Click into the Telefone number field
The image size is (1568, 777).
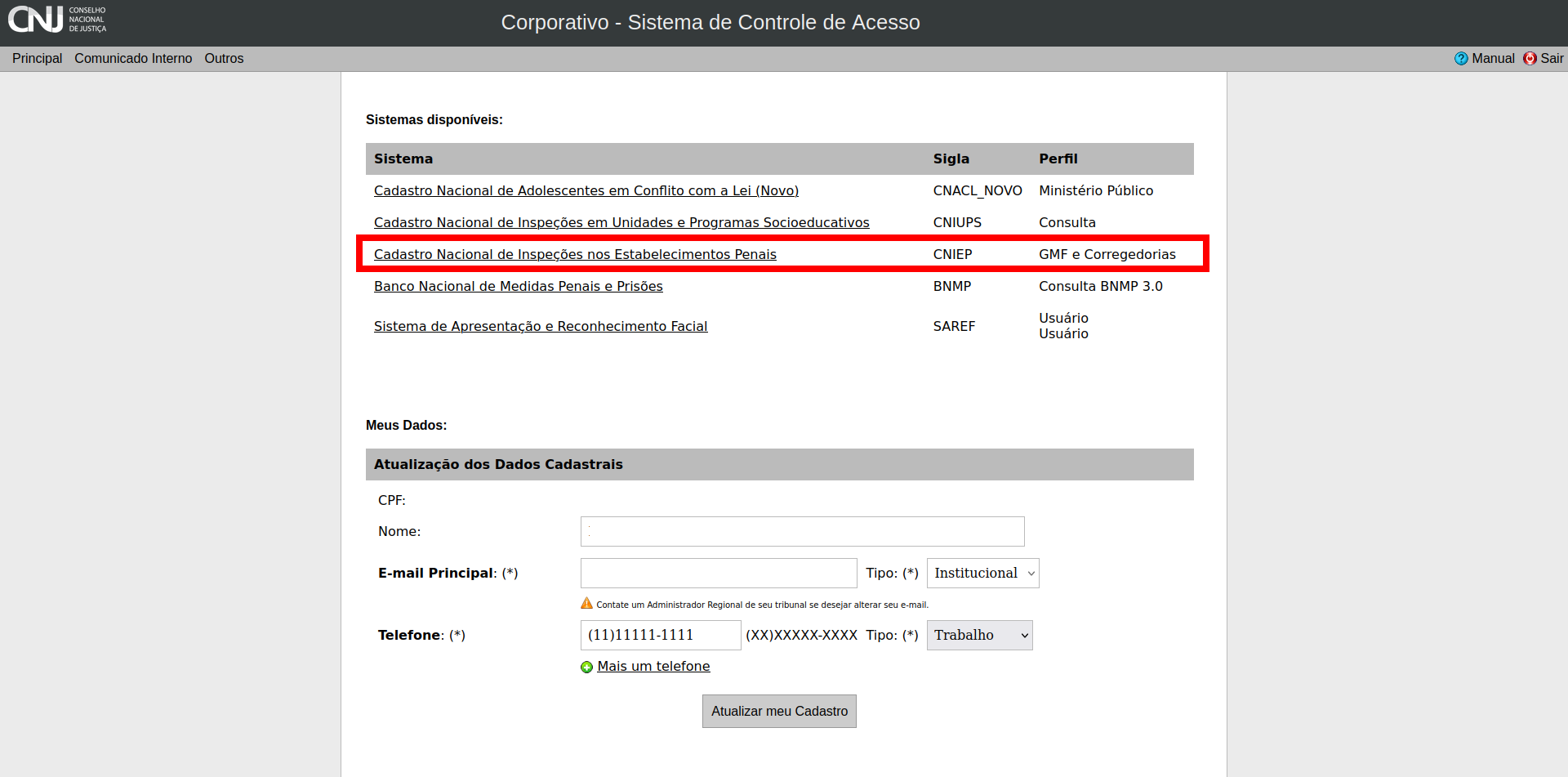(660, 636)
